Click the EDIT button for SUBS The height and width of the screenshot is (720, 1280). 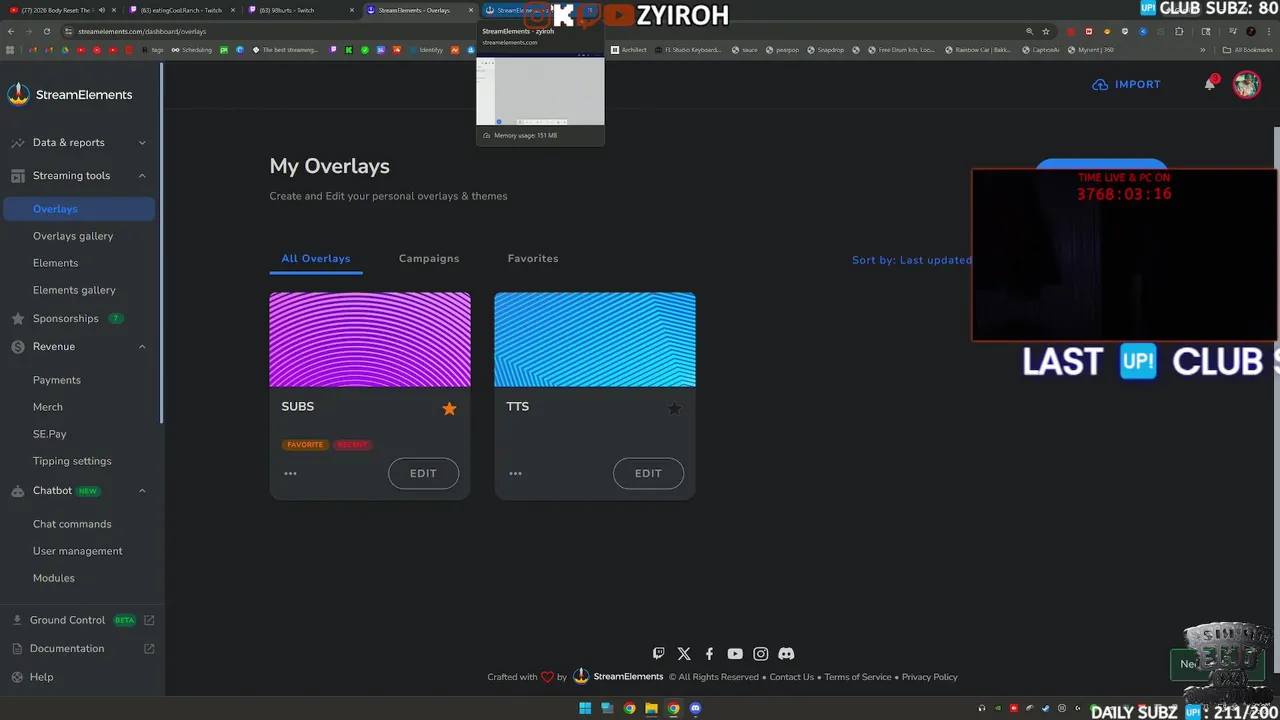[x=423, y=473]
